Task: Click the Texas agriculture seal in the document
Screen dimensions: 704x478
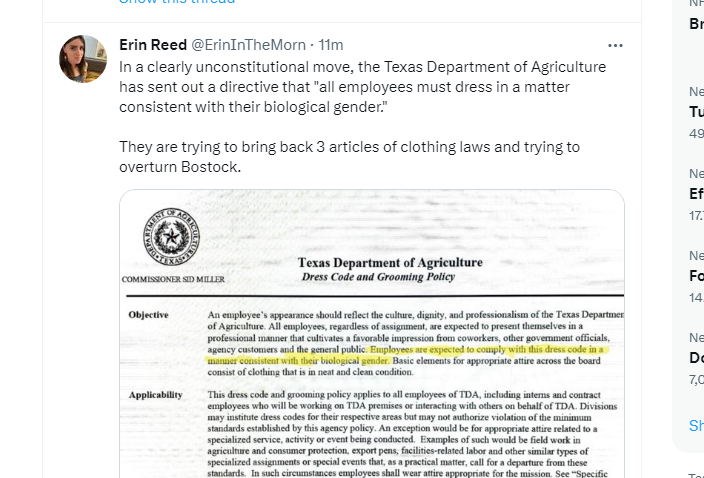Action: (x=171, y=238)
